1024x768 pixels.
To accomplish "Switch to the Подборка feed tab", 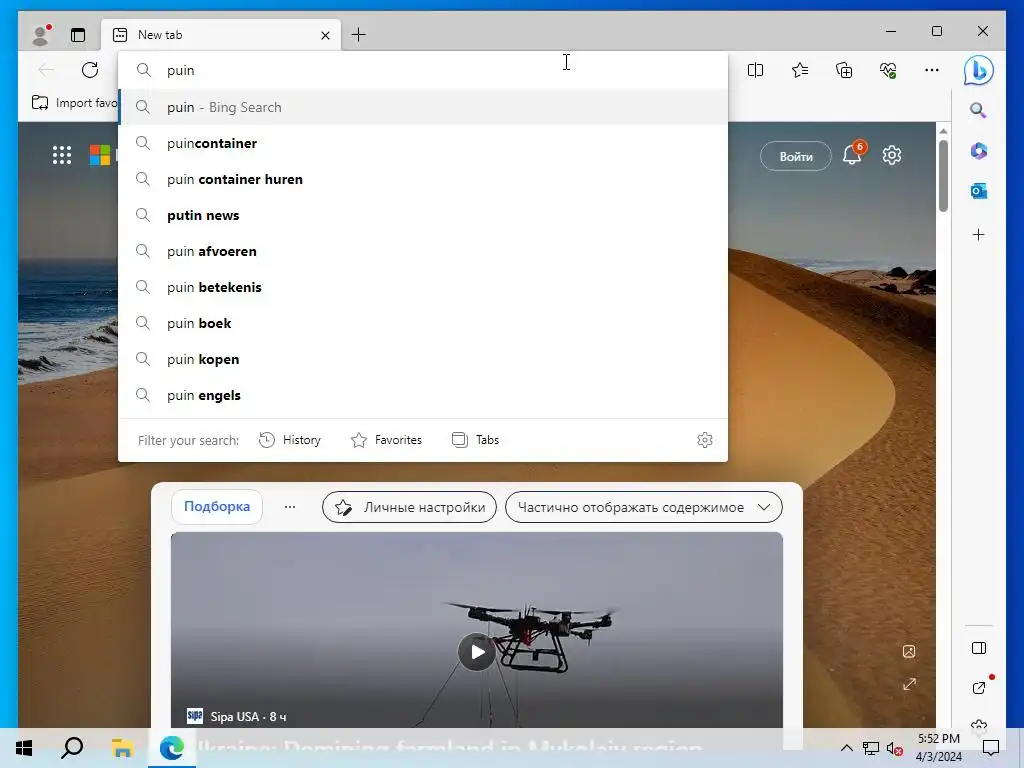I will (217, 506).
